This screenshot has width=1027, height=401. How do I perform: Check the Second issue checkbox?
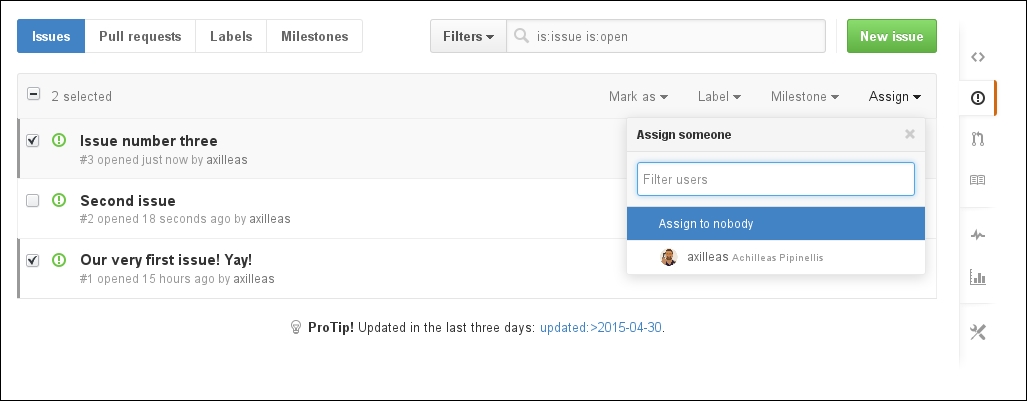point(33,200)
